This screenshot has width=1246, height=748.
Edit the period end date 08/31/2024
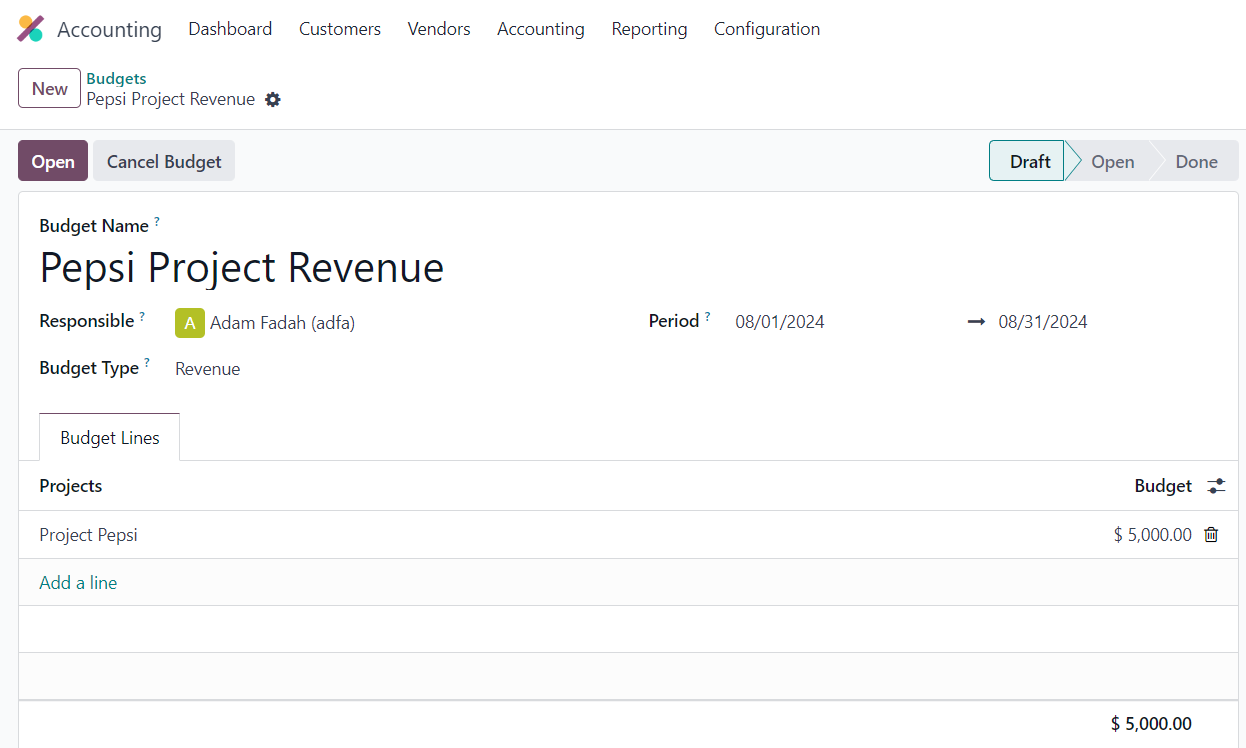point(1043,322)
